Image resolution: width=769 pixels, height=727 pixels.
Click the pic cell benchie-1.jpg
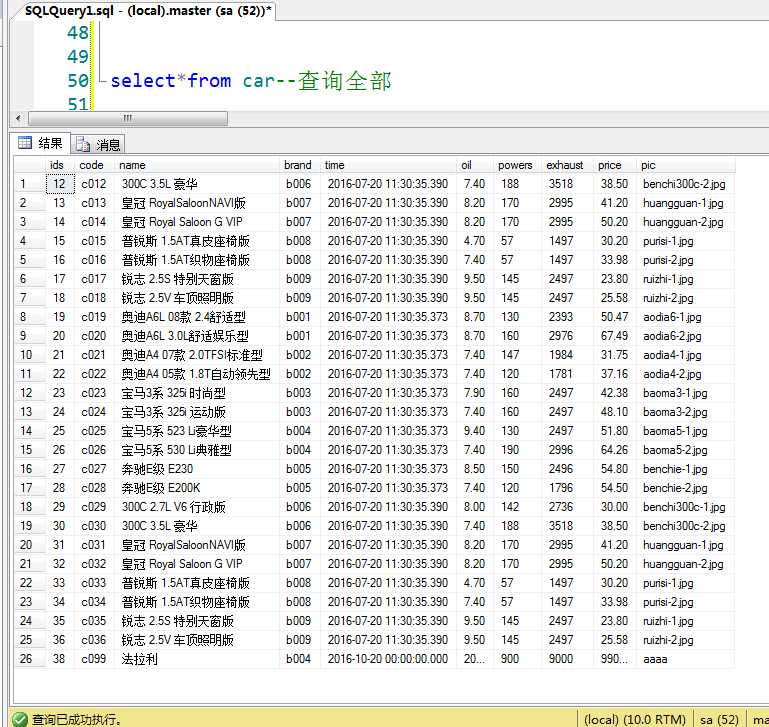(x=685, y=469)
